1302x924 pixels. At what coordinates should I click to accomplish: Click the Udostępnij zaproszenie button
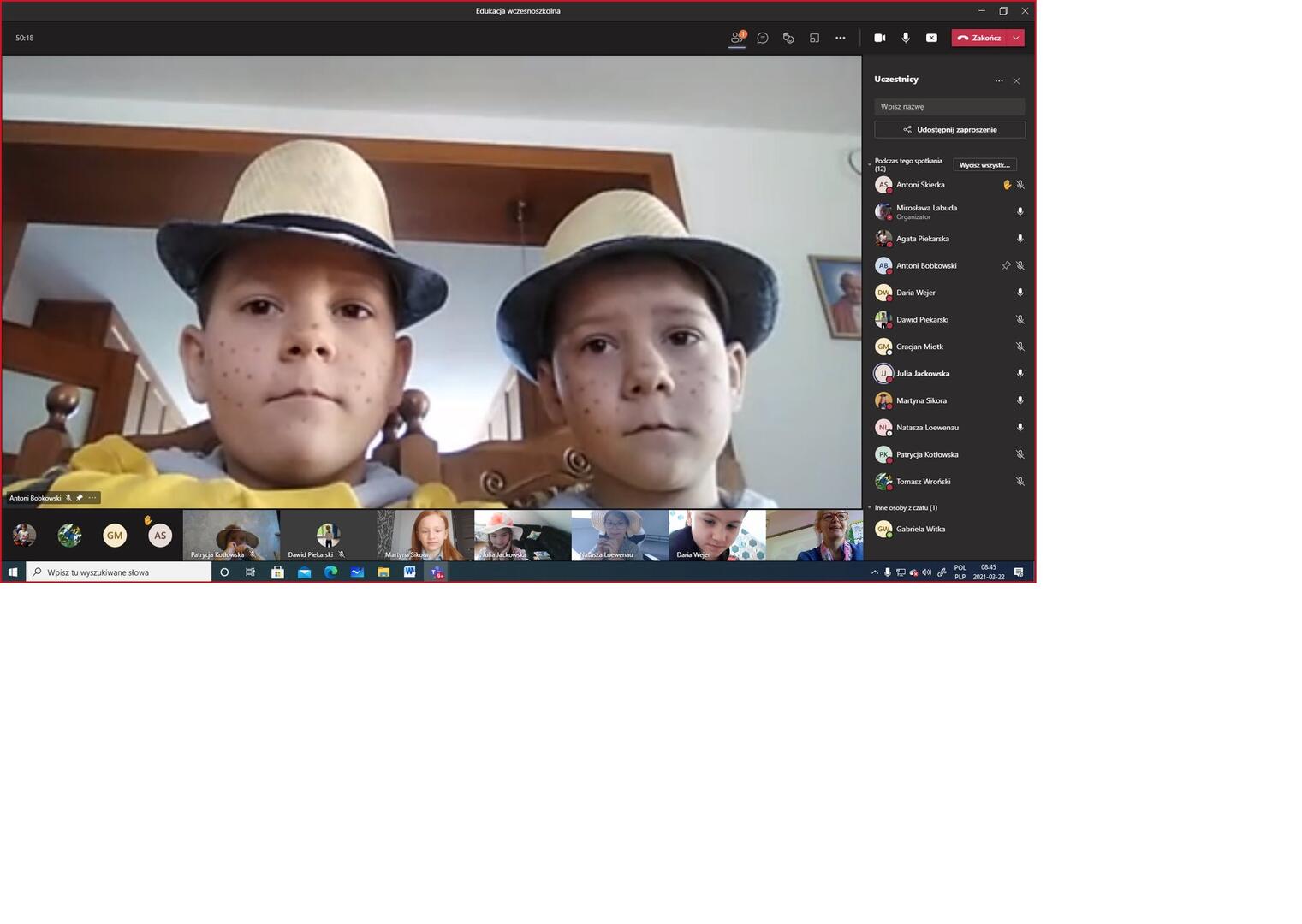tap(949, 130)
